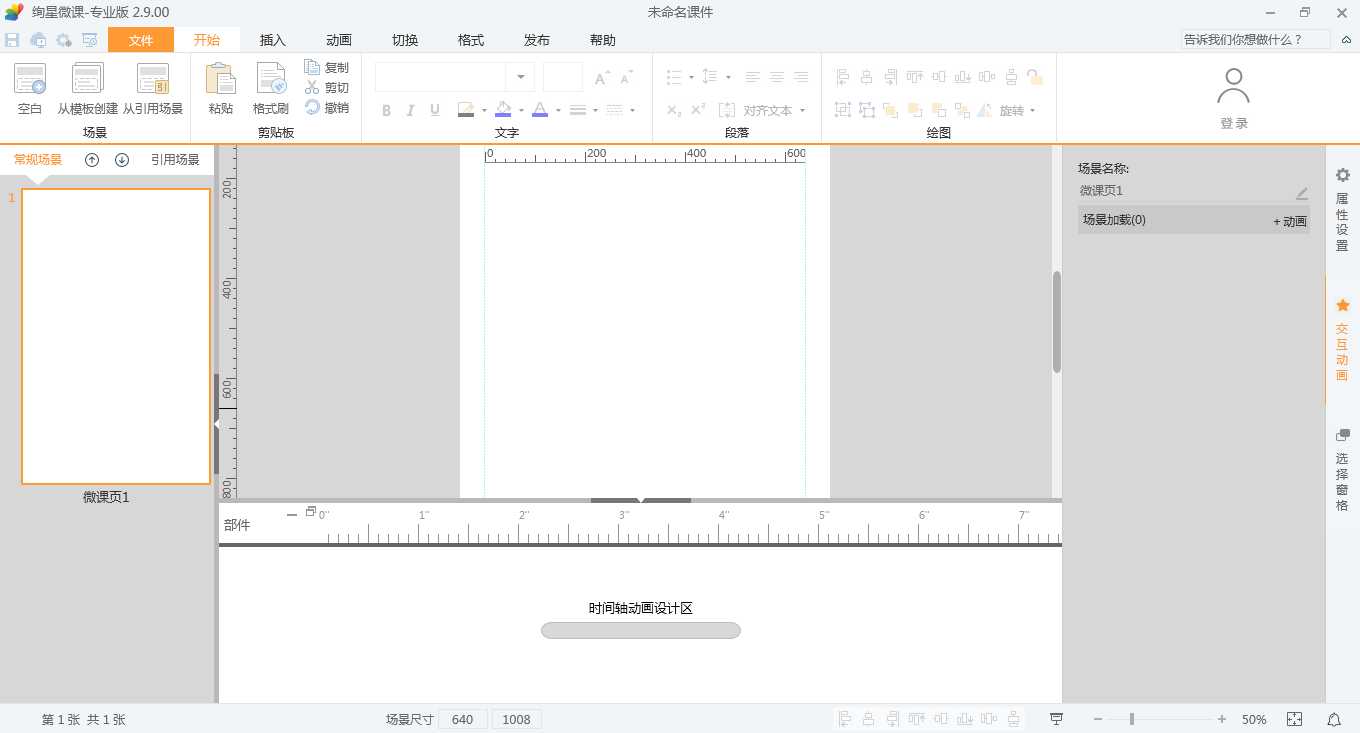
Task: Click + 动画 to add animation
Action: pyautogui.click(x=1289, y=221)
